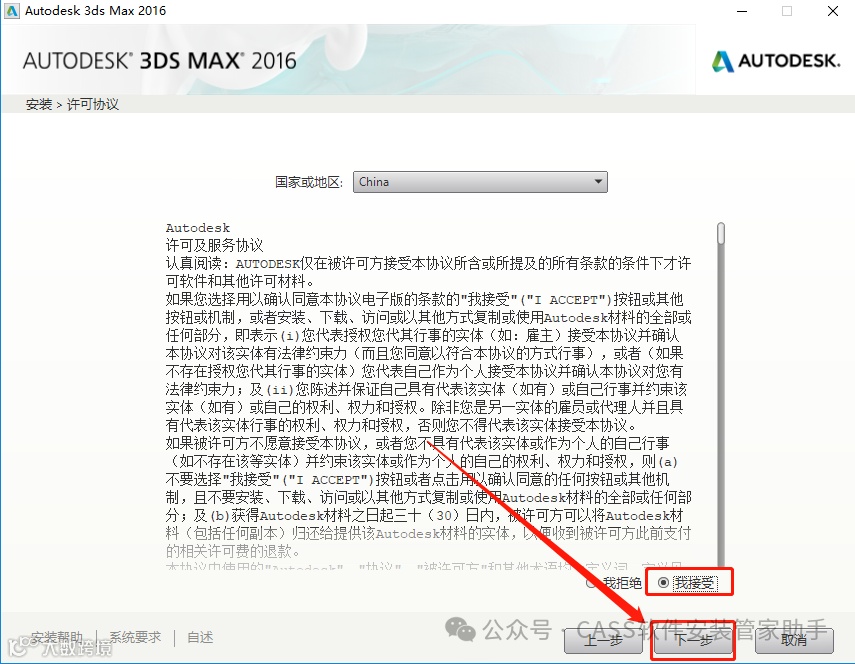Close the Autodesk 3ds Max installer window
Screen dimensions: 855x664
[x=833, y=11]
